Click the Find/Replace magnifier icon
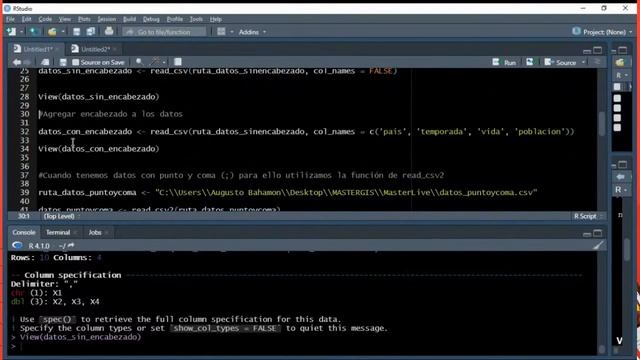 click(x=140, y=62)
